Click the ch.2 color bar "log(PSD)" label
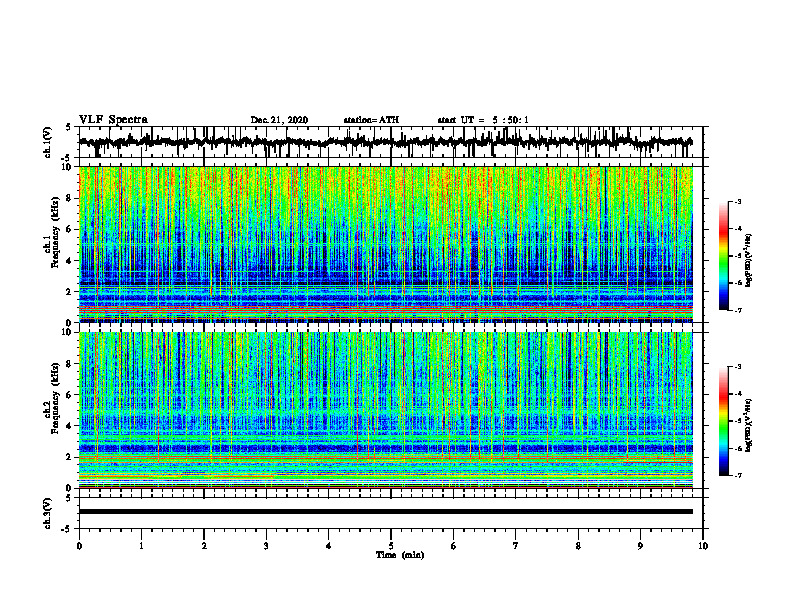 click(749, 425)
